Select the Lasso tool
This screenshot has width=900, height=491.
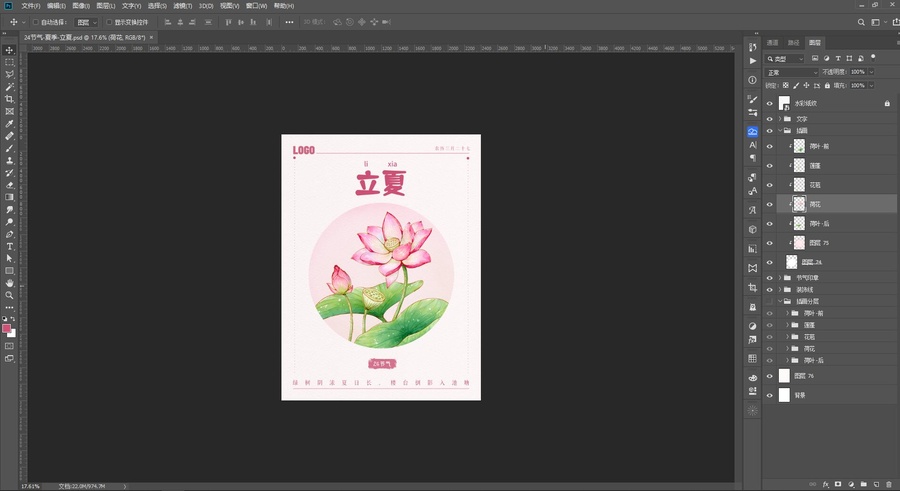point(9,74)
